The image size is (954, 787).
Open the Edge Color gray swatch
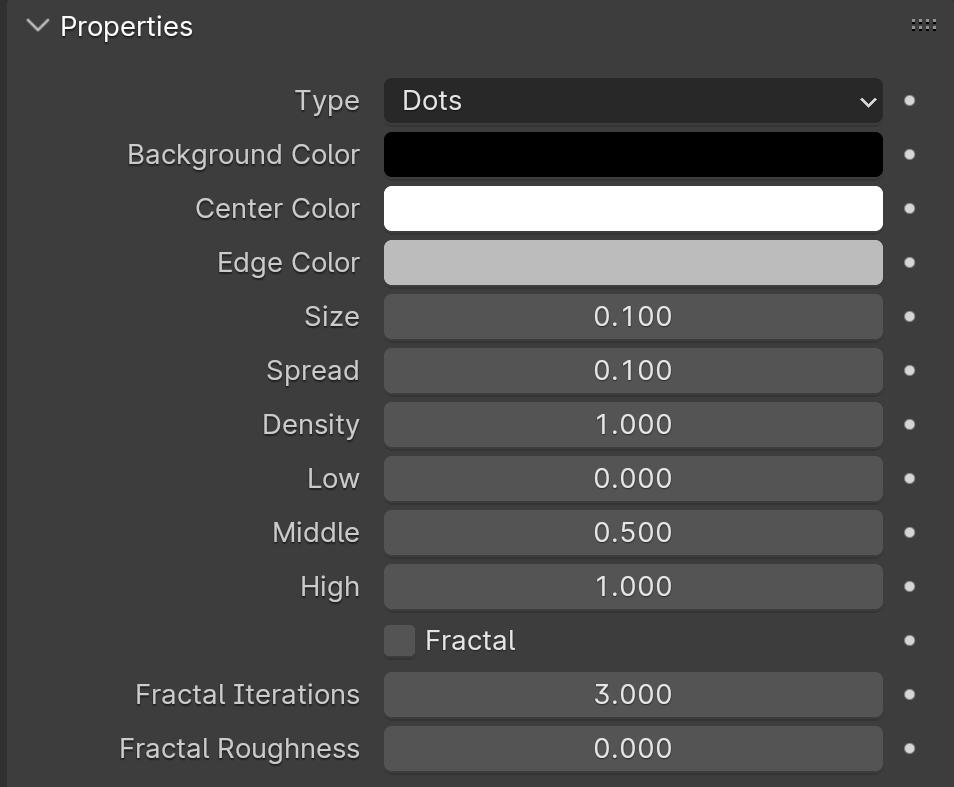(633, 263)
